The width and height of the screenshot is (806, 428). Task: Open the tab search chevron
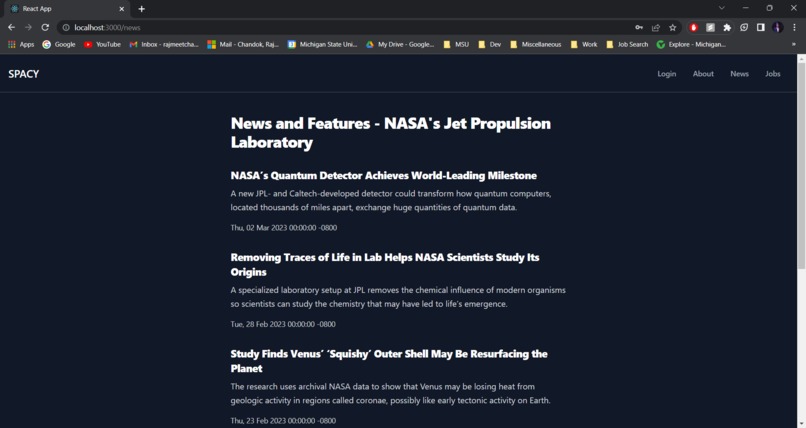click(722, 8)
